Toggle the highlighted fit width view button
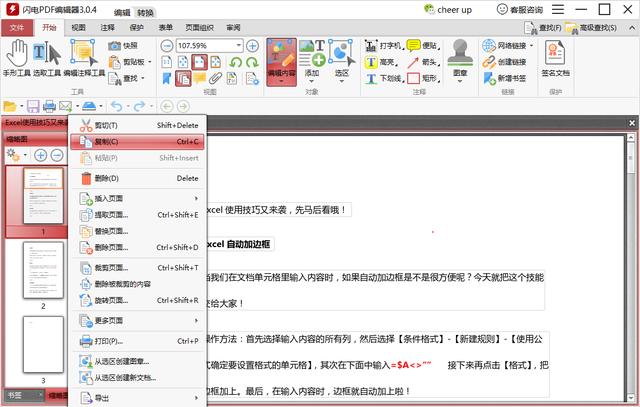Viewport: 640px width, 407px height. point(199,62)
